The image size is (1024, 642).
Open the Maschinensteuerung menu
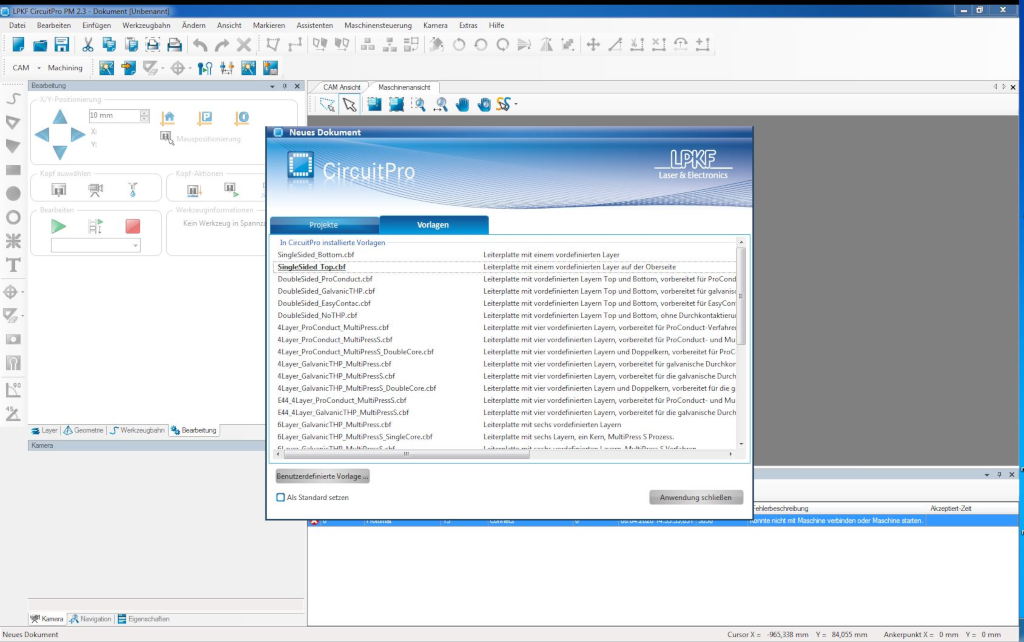click(377, 25)
